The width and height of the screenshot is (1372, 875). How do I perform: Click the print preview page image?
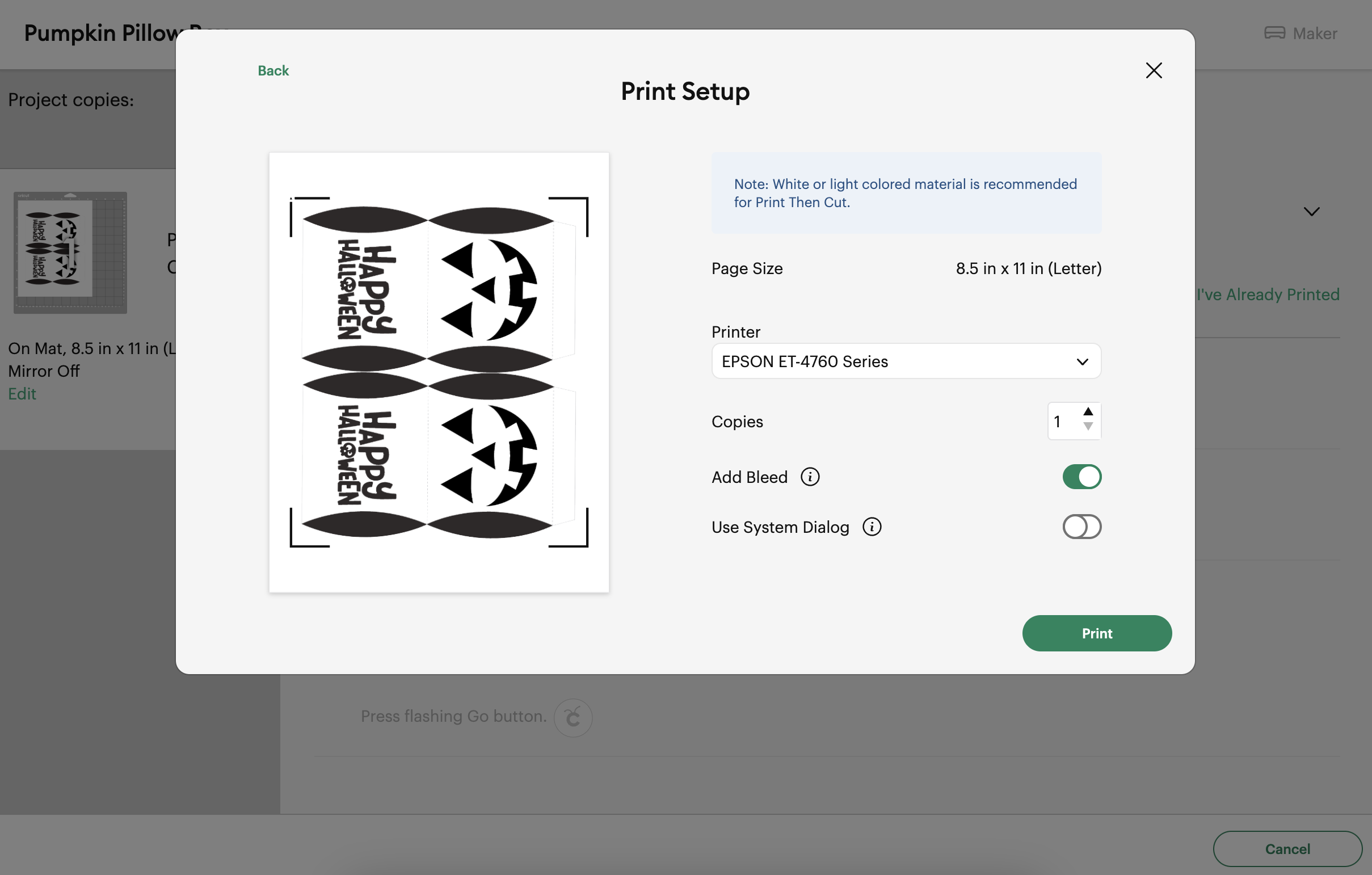439,373
